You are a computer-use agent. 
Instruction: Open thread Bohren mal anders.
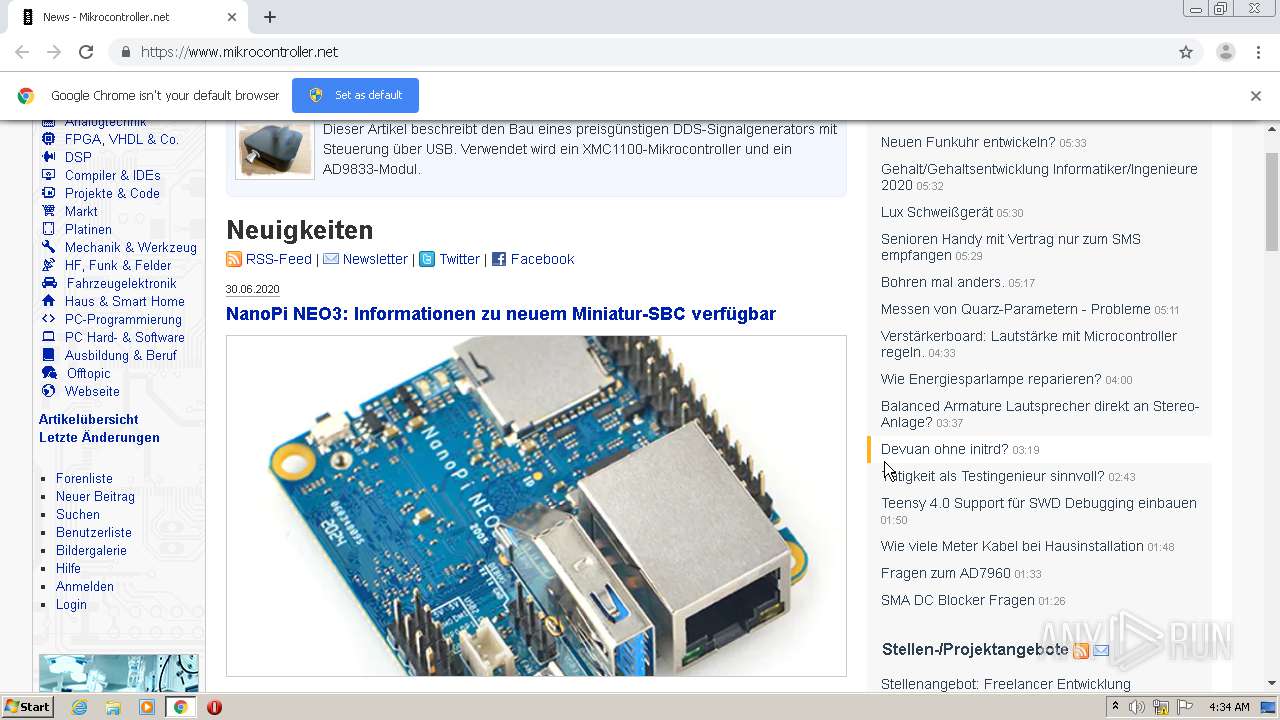(x=942, y=282)
